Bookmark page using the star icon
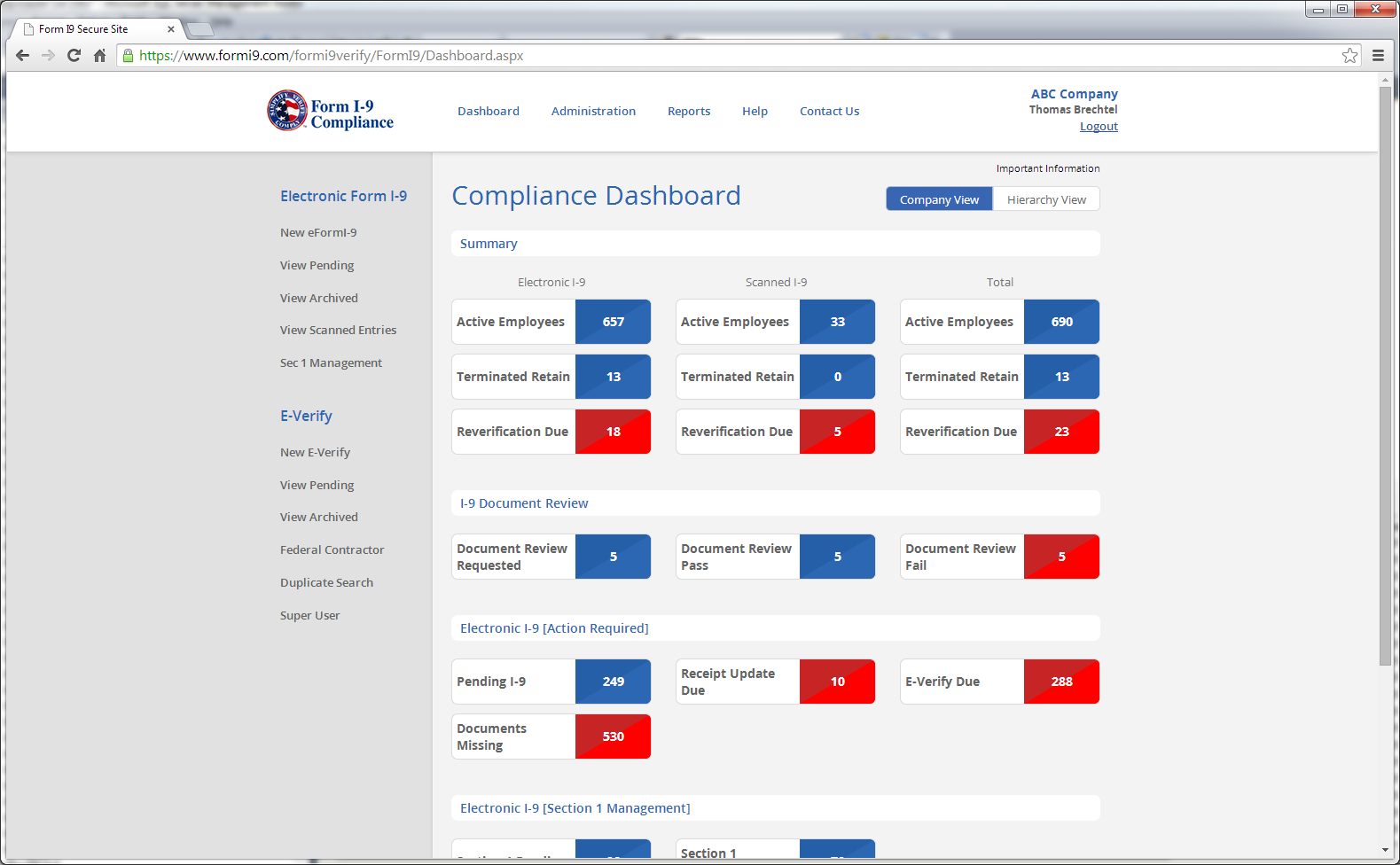This screenshot has width=1400, height=865. 1349,55
